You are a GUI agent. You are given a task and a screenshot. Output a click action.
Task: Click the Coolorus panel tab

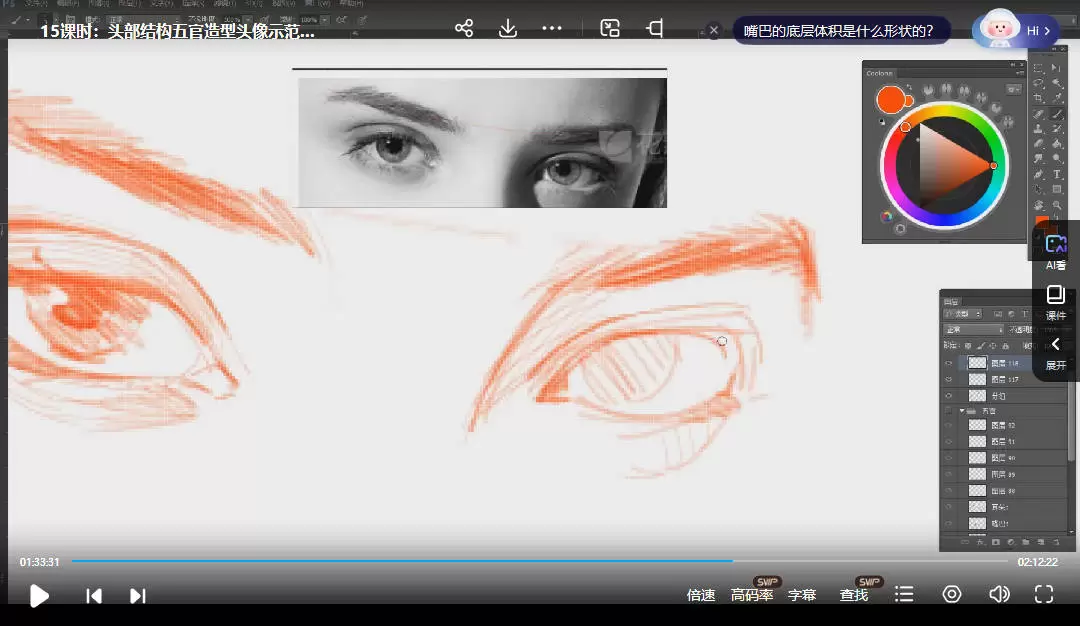880,73
